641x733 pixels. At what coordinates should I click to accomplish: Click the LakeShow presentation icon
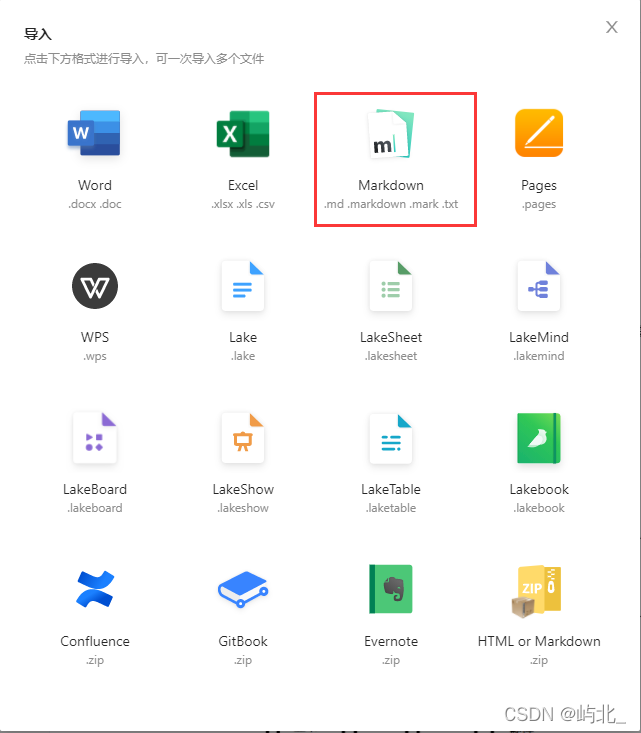click(x=243, y=438)
